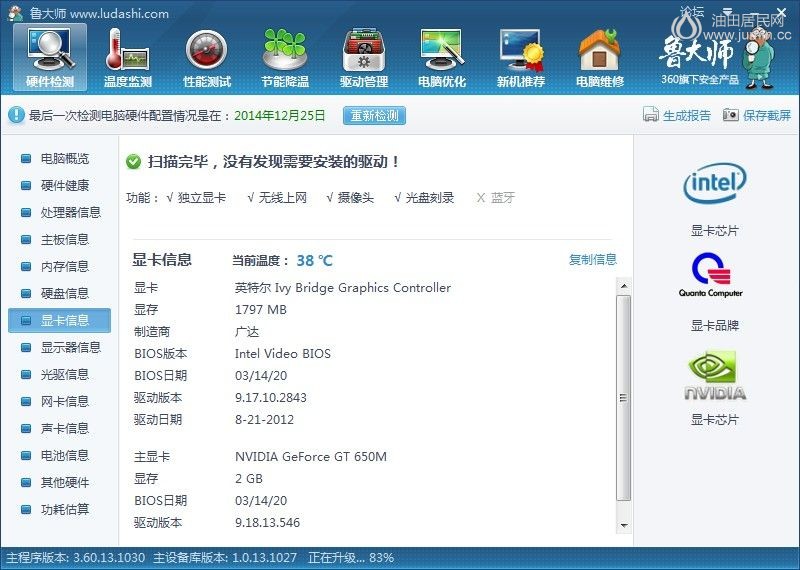This screenshot has width=800, height=570.
Task: Click manufacturer value 广达
Action: pos(247,332)
